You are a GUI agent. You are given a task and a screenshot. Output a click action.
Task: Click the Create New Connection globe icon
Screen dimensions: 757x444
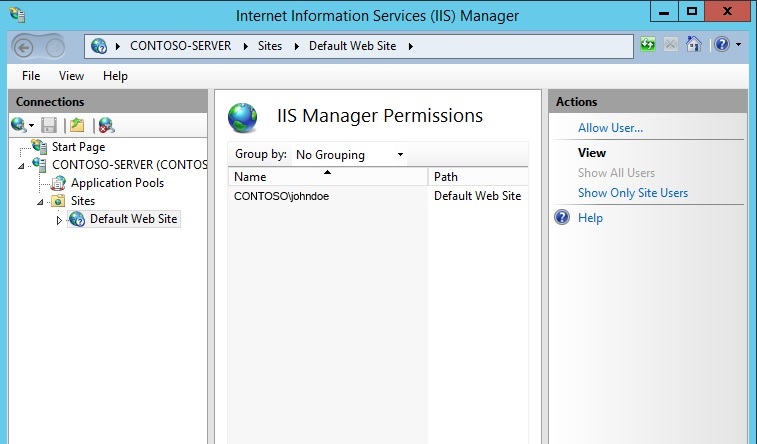19,125
